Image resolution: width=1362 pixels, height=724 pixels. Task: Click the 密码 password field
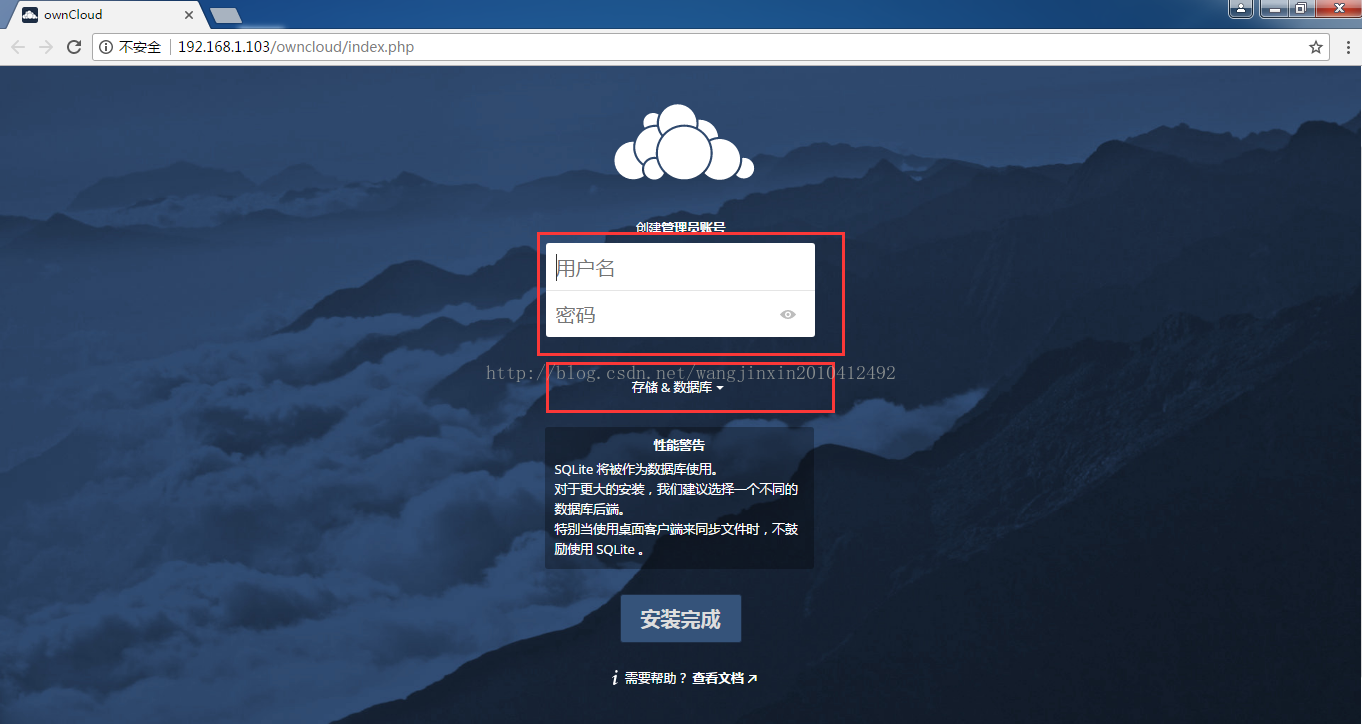coord(680,314)
